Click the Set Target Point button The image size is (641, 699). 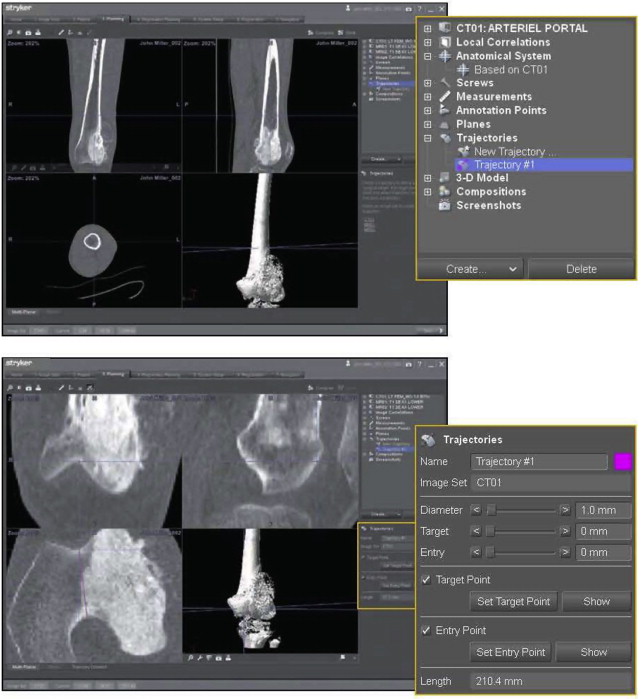tap(512, 602)
